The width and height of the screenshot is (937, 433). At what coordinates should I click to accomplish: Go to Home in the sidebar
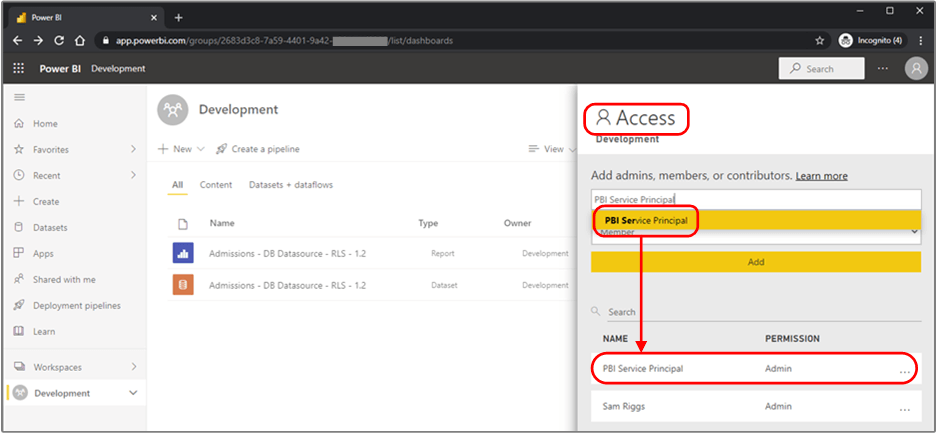(x=45, y=124)
